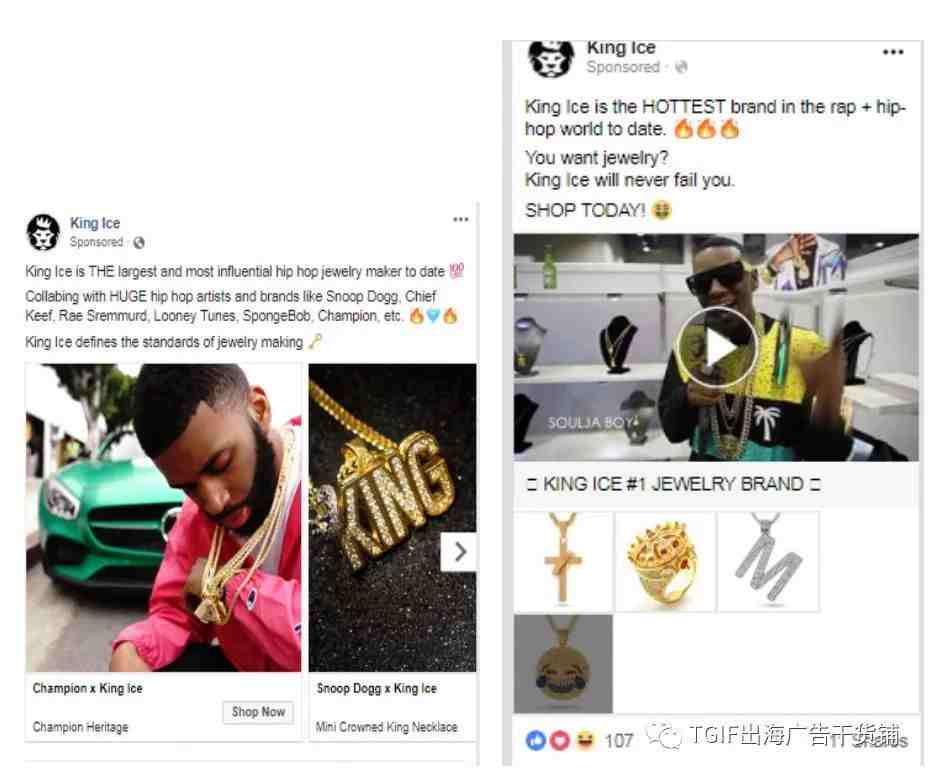The width and height of the screenshot is (930, 776).
Task: Open the left ad's King Ice lion avatar
Action: pyautogui.click(x=43, y=232)
